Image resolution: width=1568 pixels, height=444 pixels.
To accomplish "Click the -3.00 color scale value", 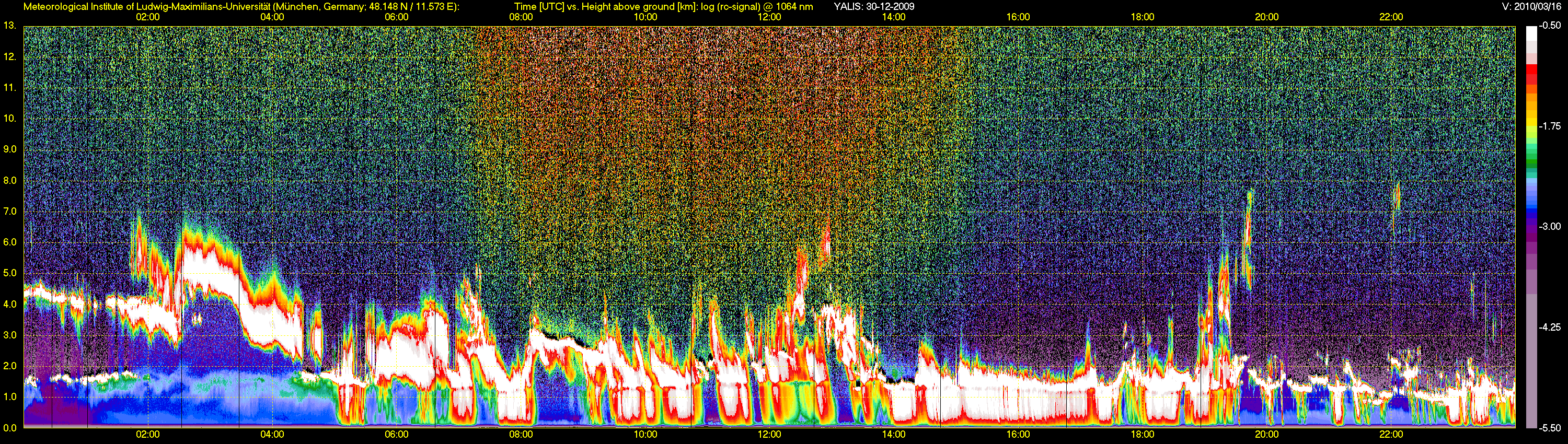I will [x=1550, y=226].
